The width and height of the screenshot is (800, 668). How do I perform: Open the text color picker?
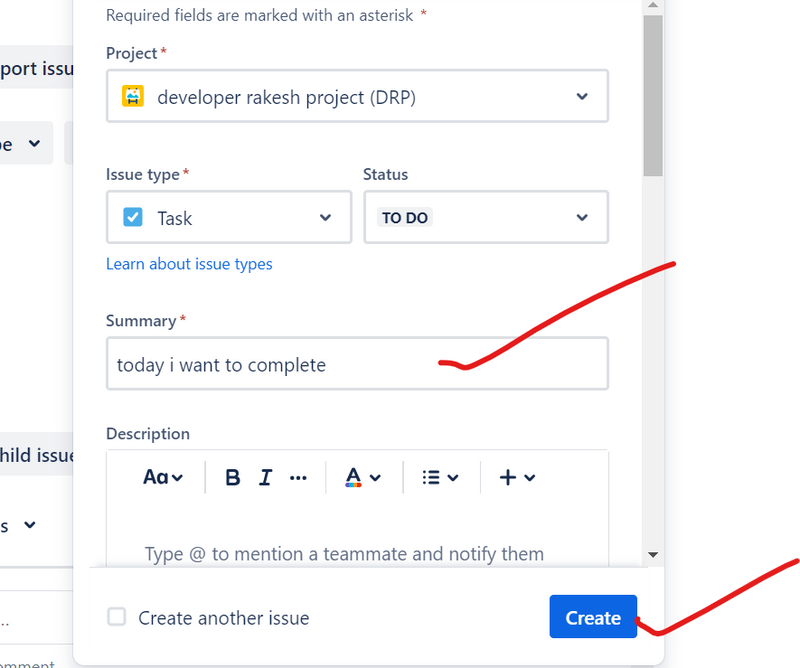coord(362,478)
